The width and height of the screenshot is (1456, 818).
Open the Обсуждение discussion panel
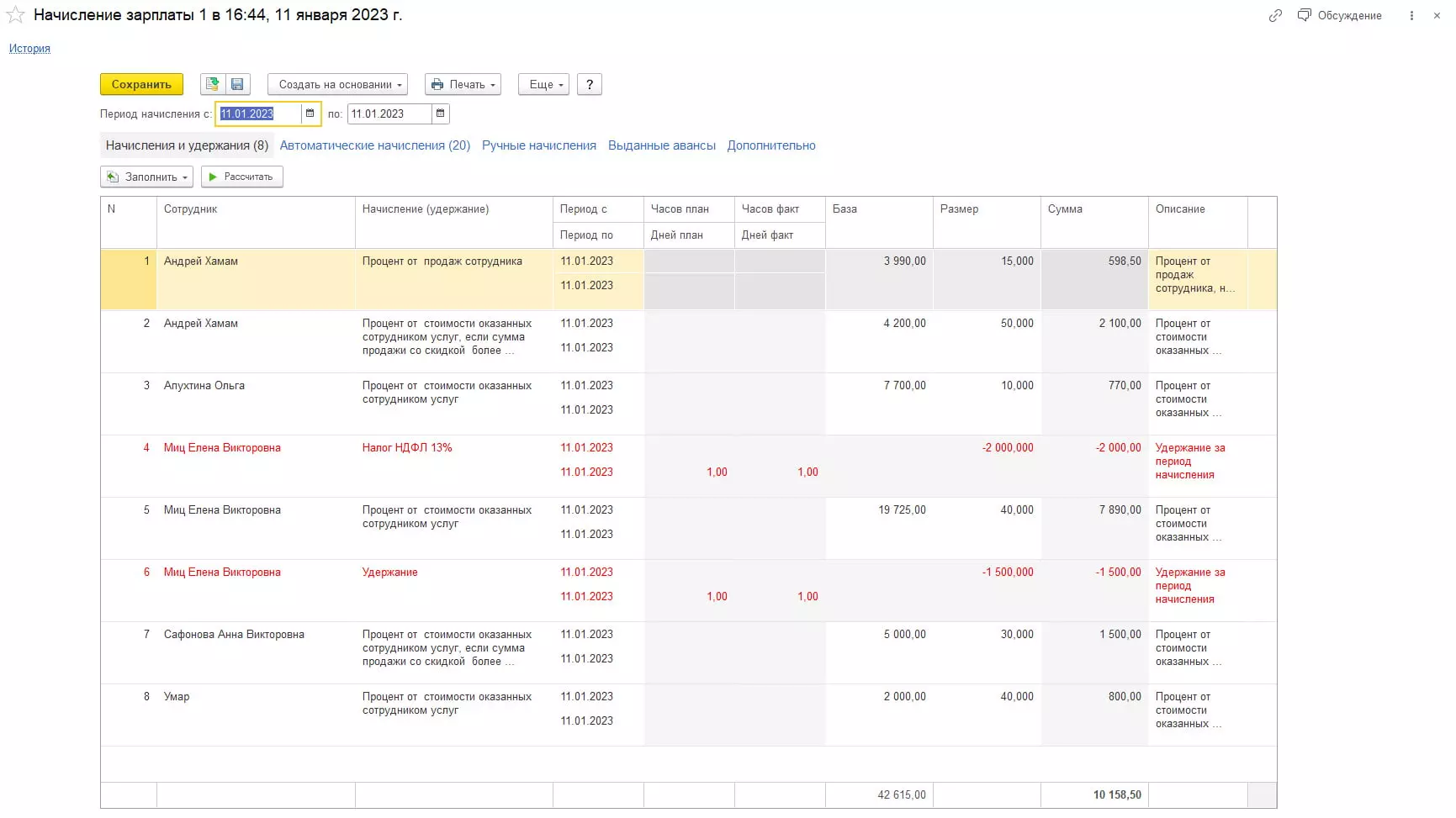(1340, 15)
